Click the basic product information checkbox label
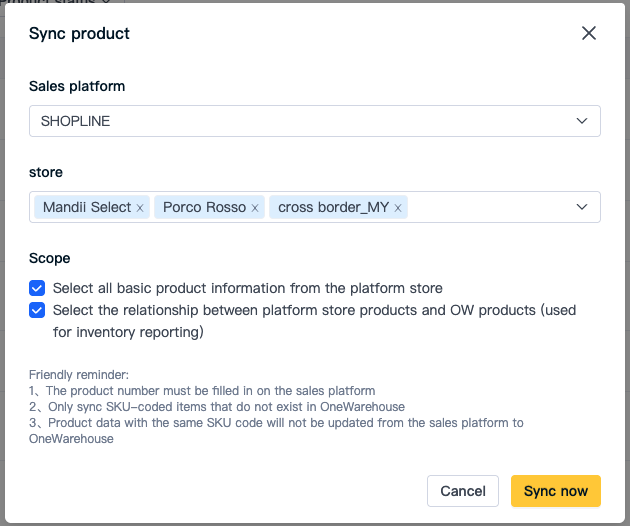The image size is (630, 526). (x=248, y=289)
